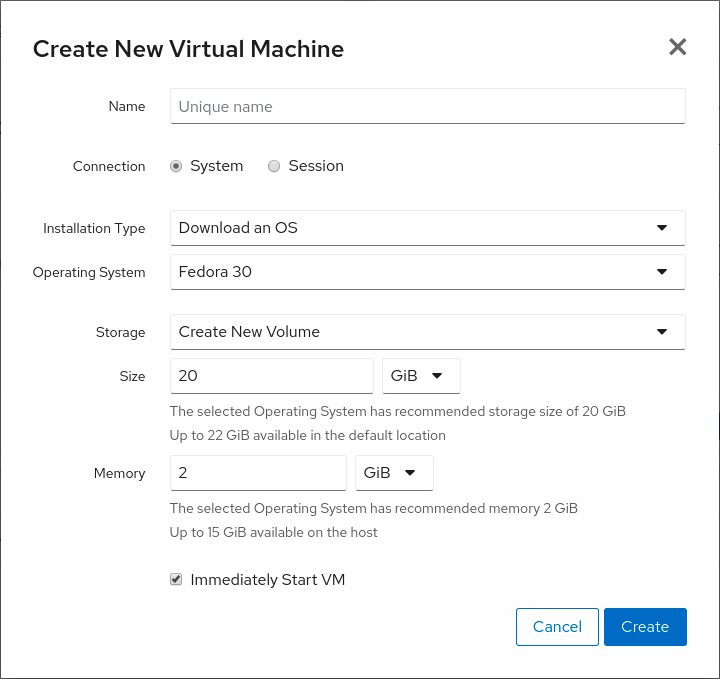Viewport: 720px width, 679px height.
Task: Click the Operating System dropdown arrow icon
Action: coord(661,272)
